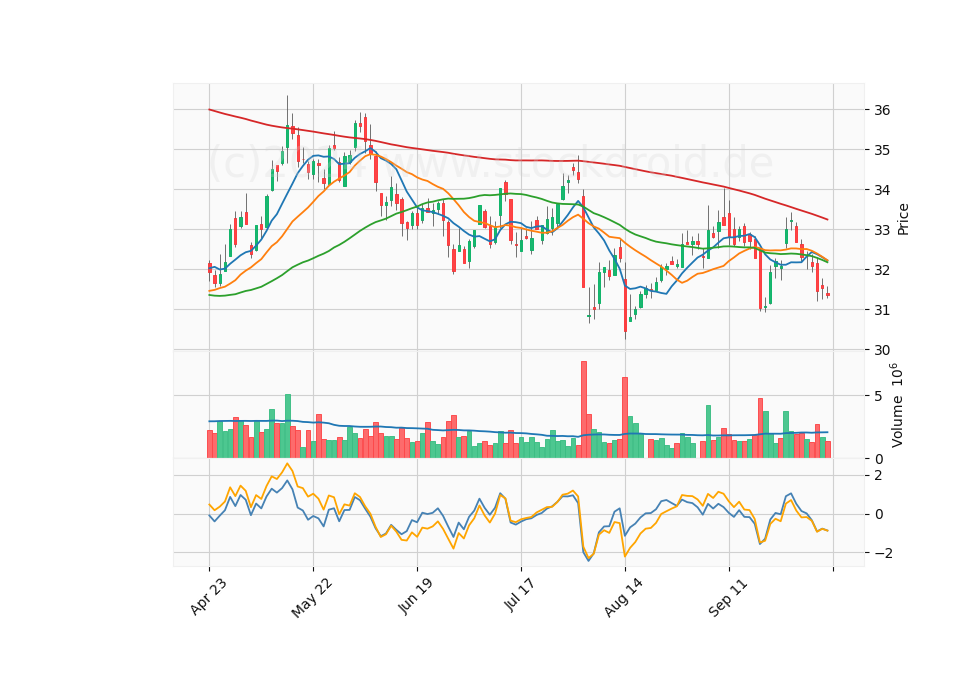Click the price tick label 35
Image resolution: width=960 pixels, height=690 pixels.
tap(882, 150)
